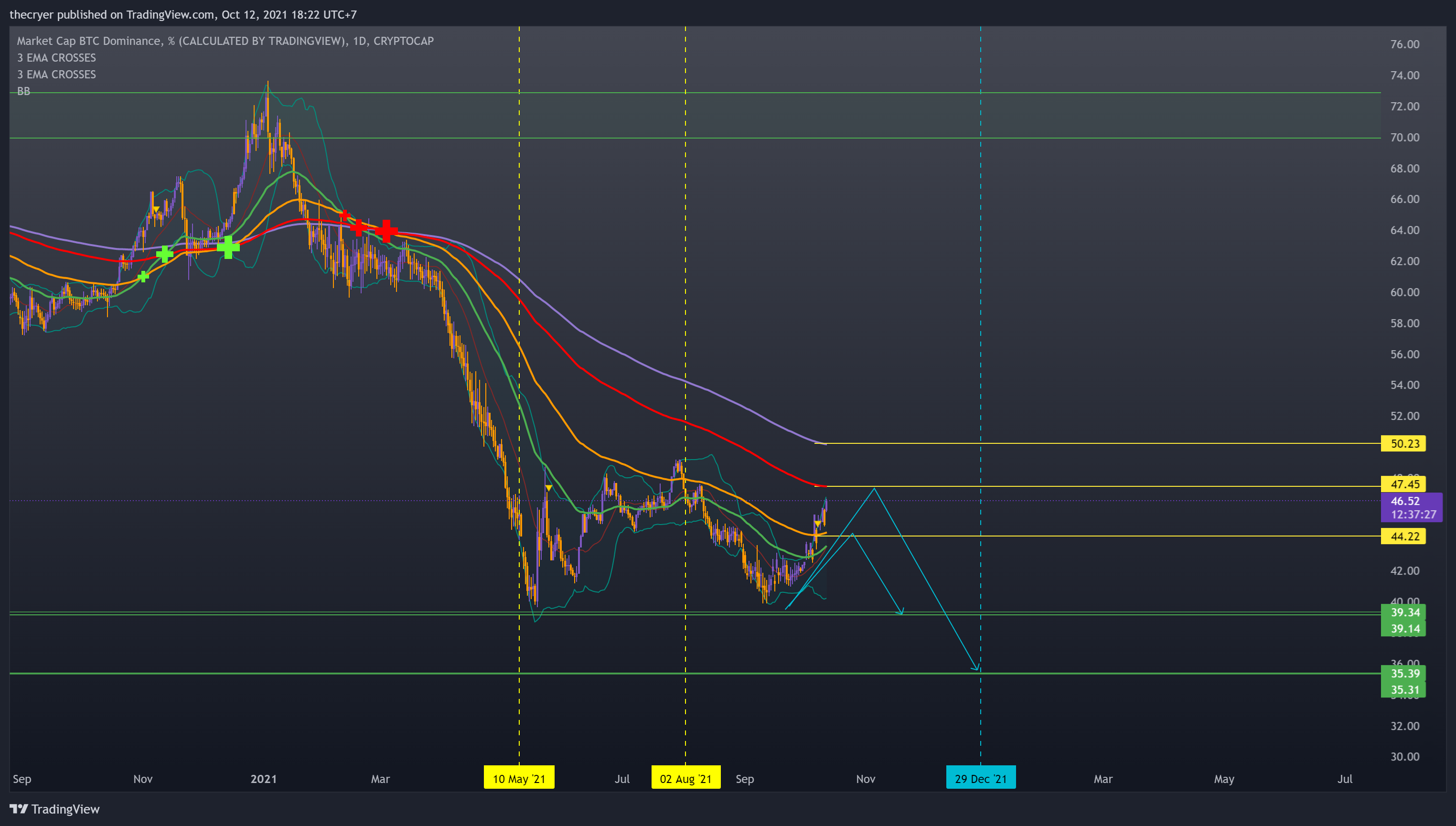Click the 60.00 price axis label

point(1404,292)
